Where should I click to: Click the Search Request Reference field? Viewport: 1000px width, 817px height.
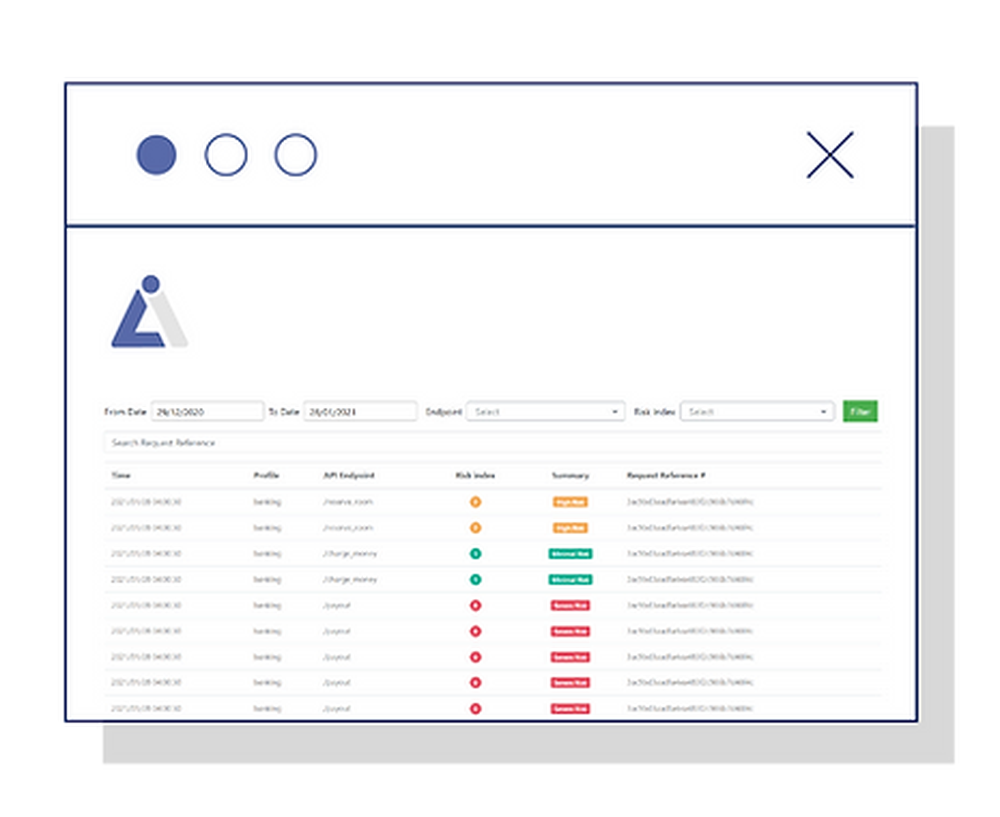tap(492, 443)
